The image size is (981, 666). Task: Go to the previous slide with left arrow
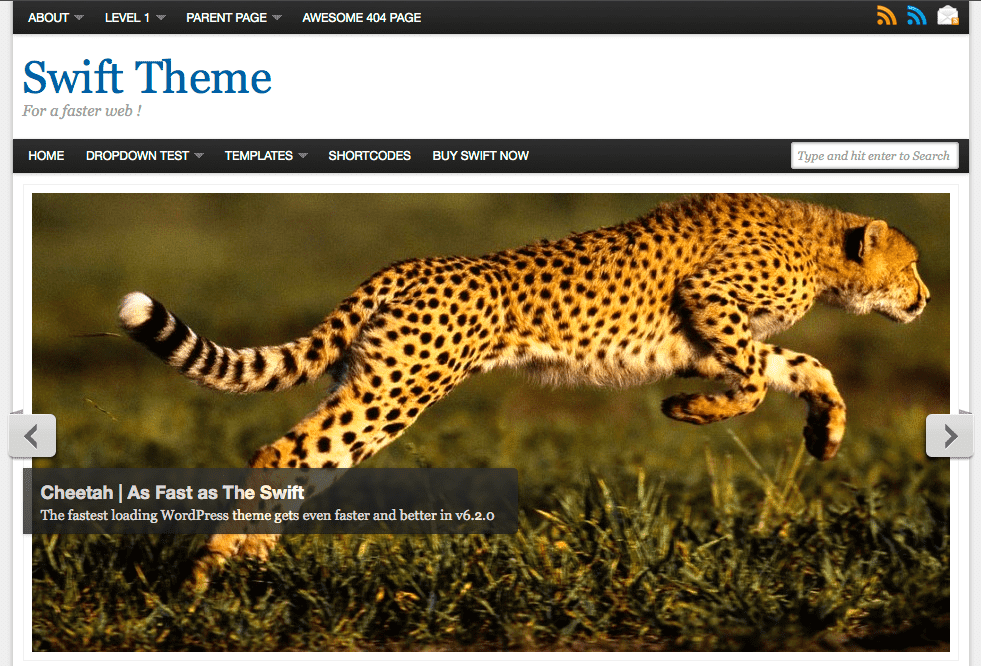(x=32, y=436)
